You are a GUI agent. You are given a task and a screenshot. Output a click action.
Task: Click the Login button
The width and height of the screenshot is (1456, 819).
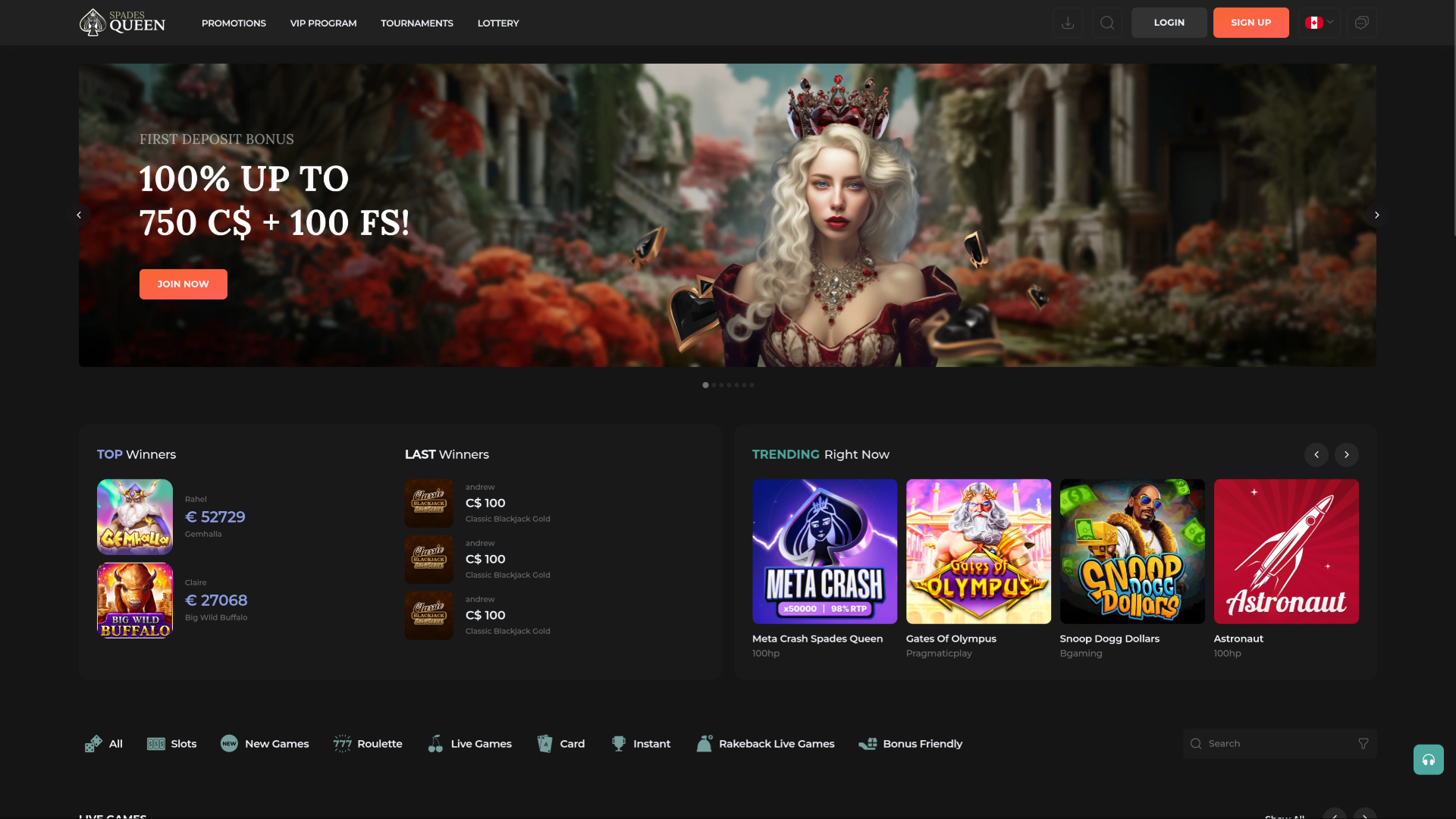pos(1169,23)
